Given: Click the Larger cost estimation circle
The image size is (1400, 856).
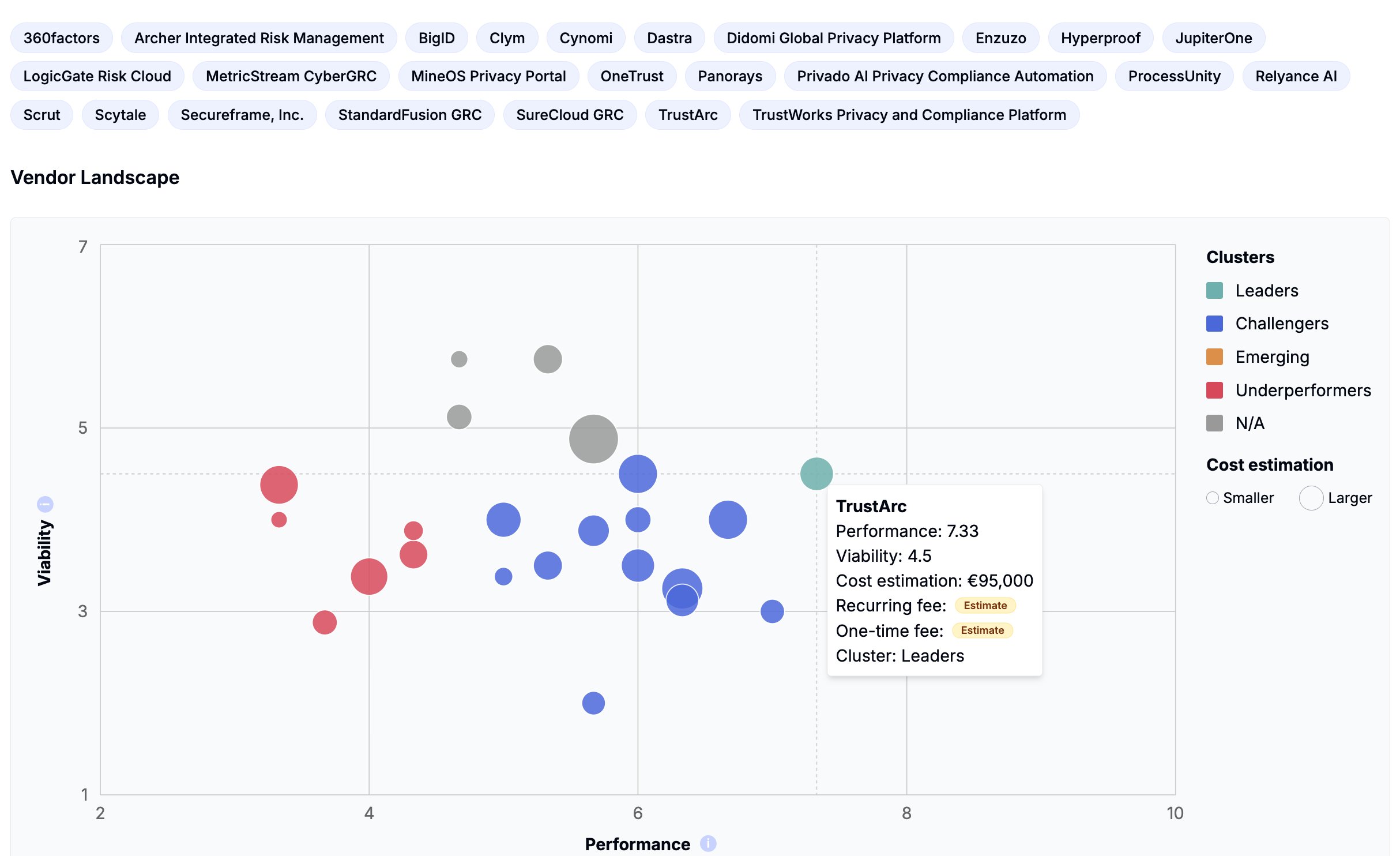Looking at the screenshot, I should (x=1311, y=498).
